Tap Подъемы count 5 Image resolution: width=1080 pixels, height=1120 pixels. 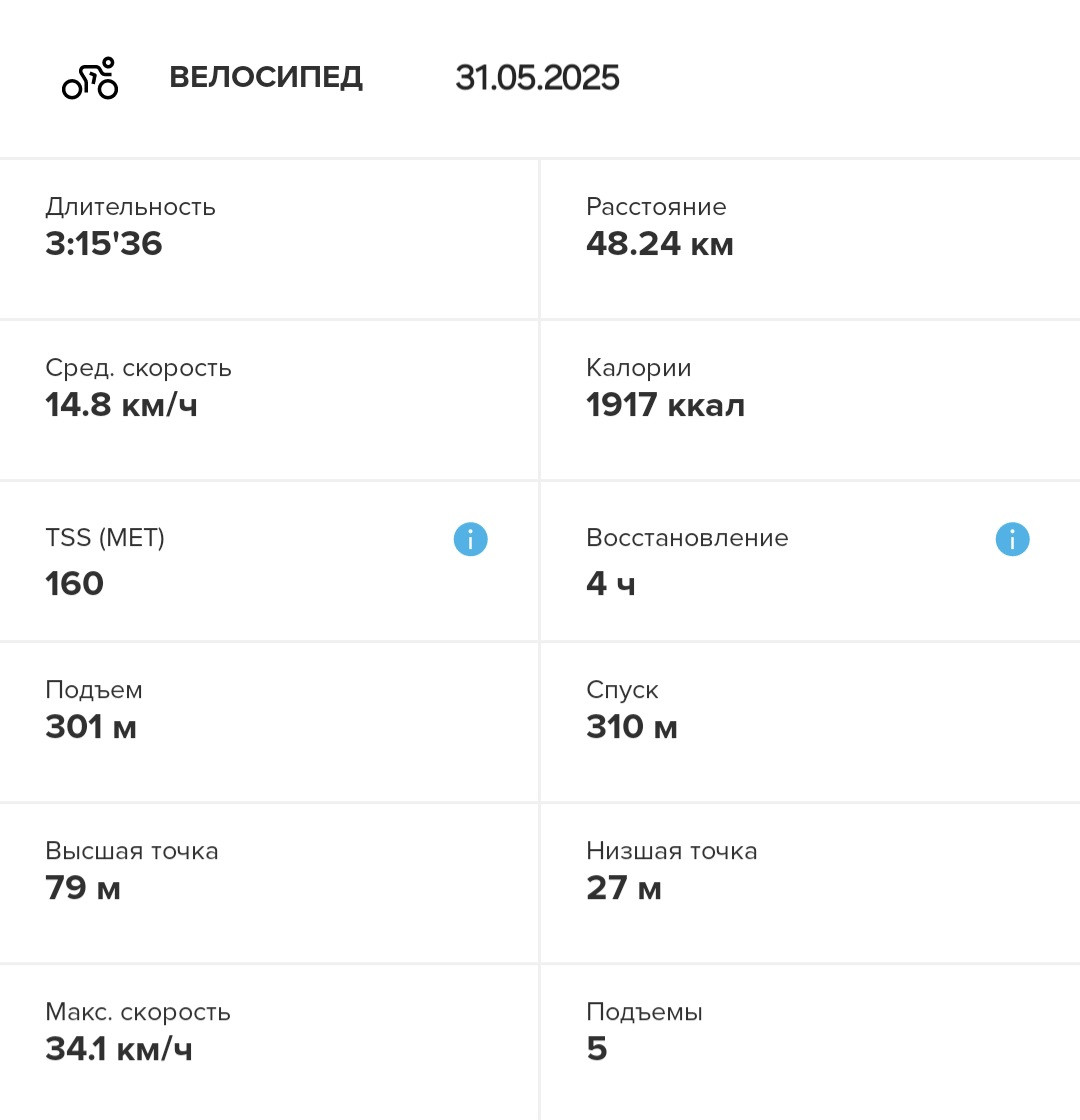pos(596,1049)
